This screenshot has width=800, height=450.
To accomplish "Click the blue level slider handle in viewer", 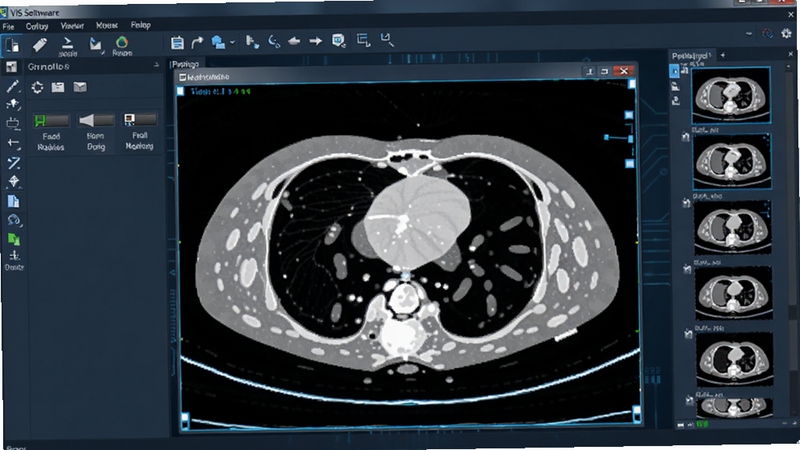I will (606, 137).
